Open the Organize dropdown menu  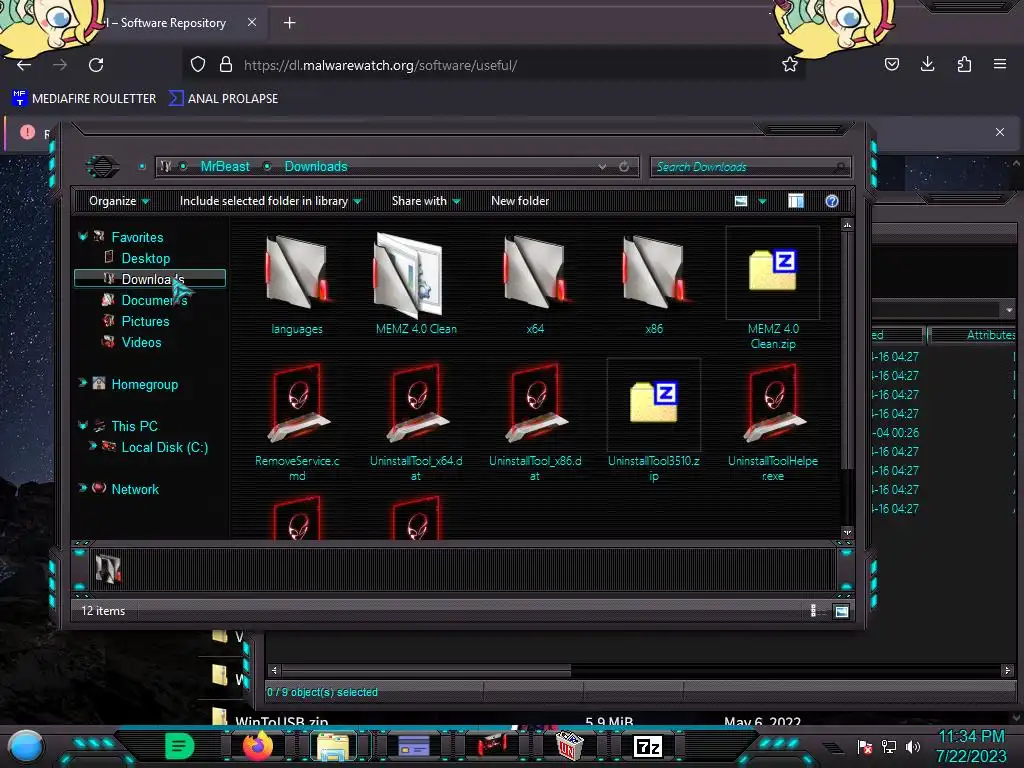tap(119, 201)
